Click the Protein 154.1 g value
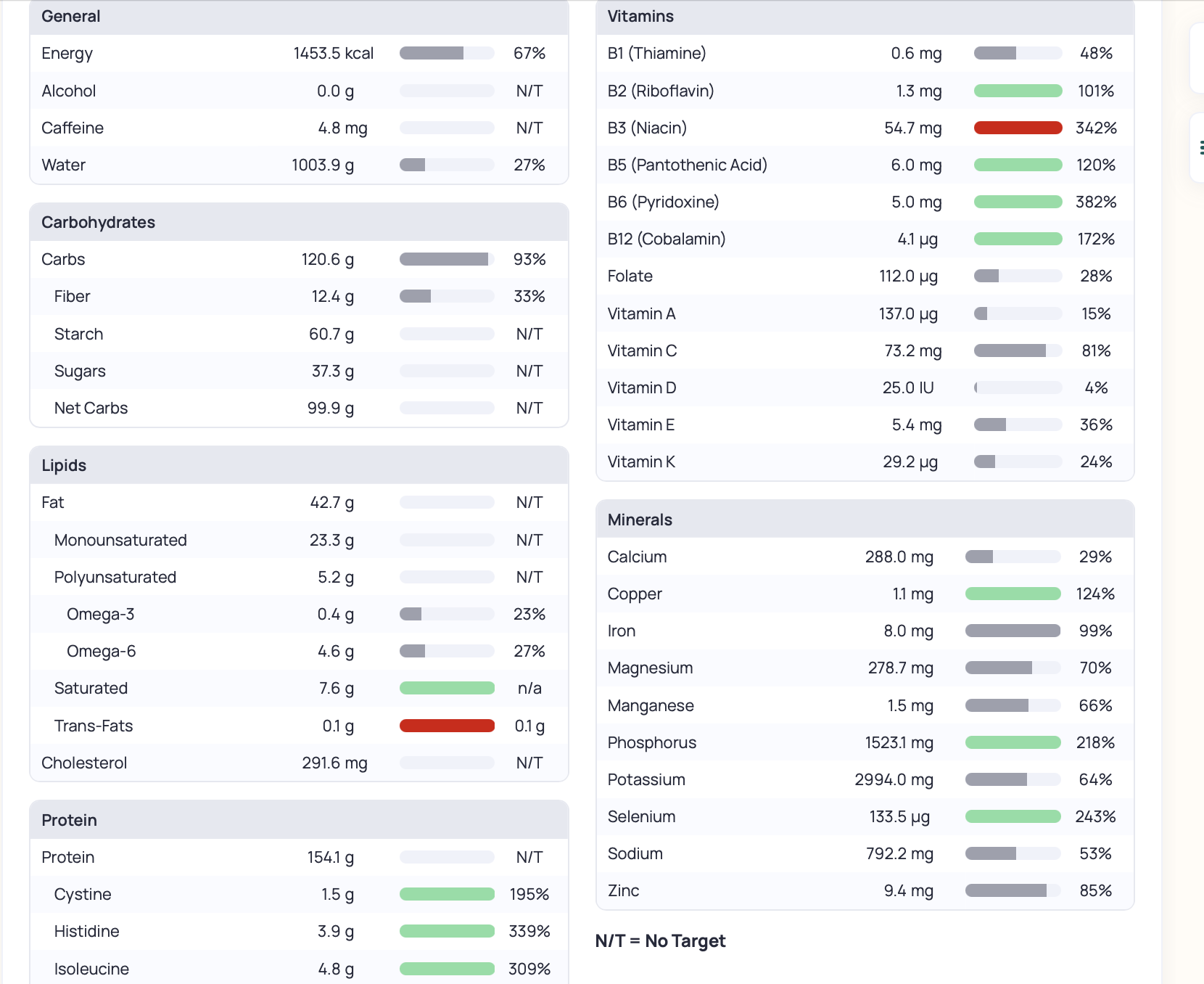Screen dimensions: 1204x984 click(331, 857)
